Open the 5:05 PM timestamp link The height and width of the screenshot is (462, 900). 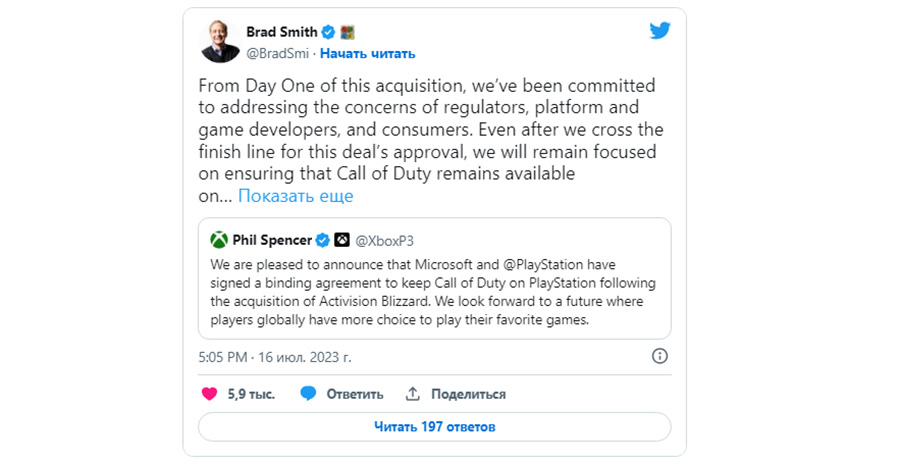click(275, 356)
